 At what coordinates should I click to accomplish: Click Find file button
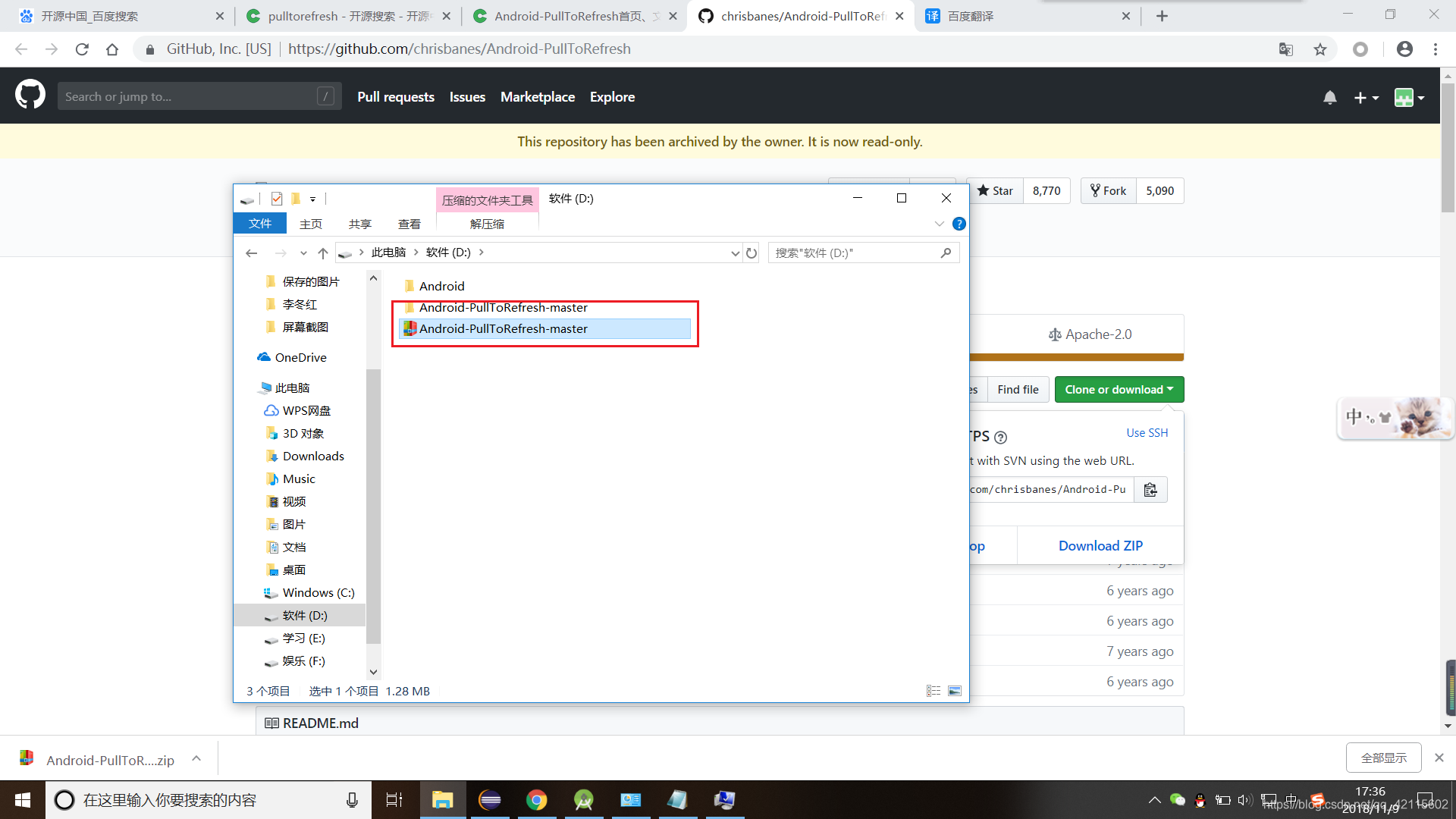coord(1018,390)
